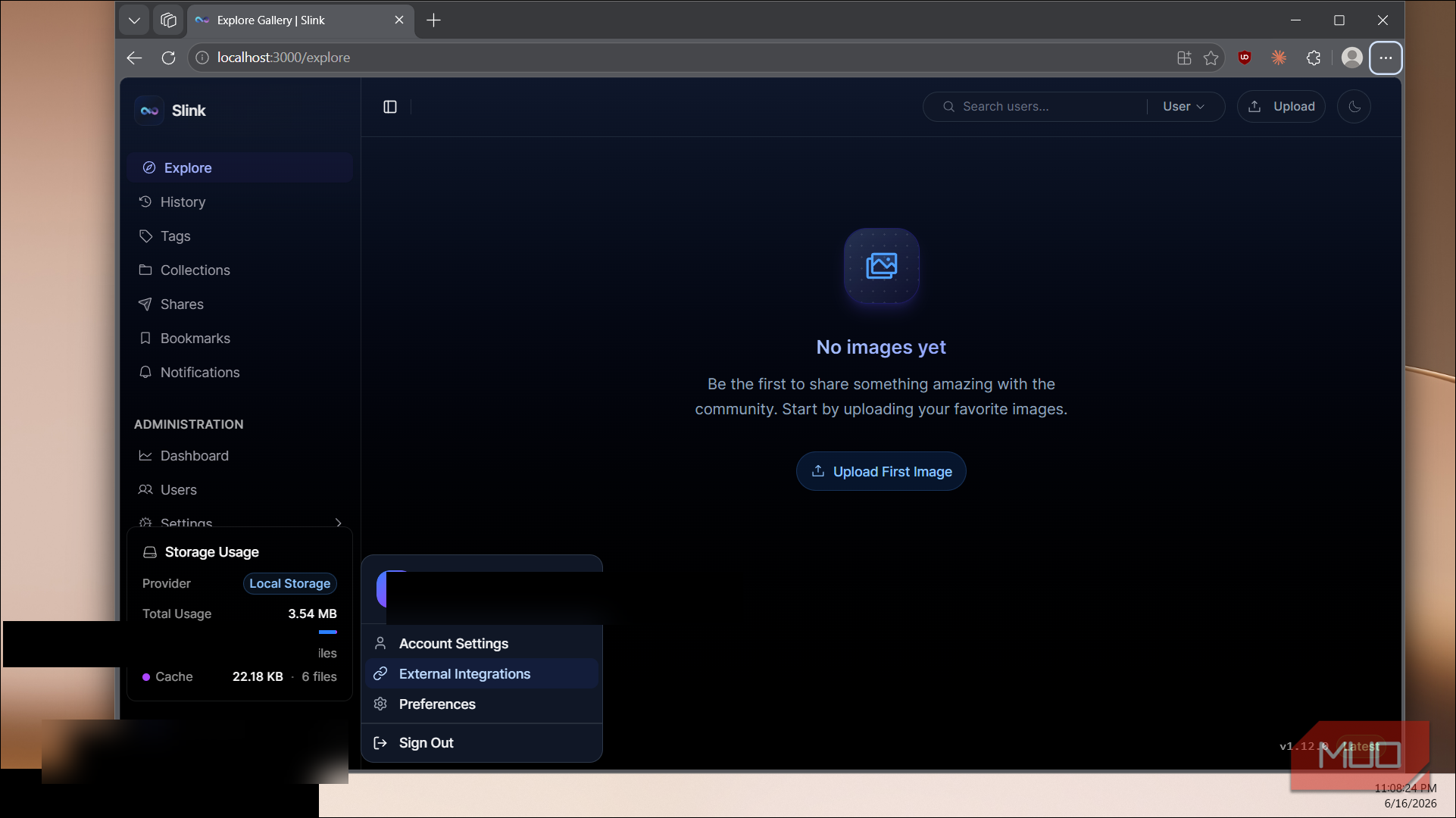
Task: View Notifications page
Action: click(x=239, y=372)
